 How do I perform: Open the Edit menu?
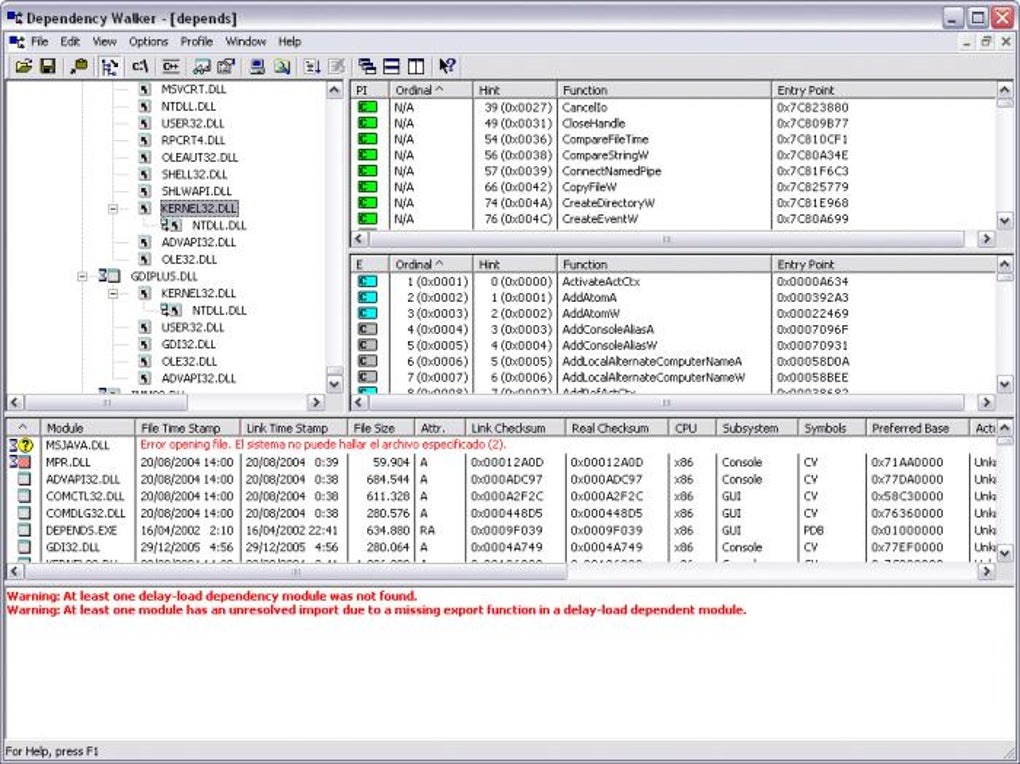pos(70,42)
